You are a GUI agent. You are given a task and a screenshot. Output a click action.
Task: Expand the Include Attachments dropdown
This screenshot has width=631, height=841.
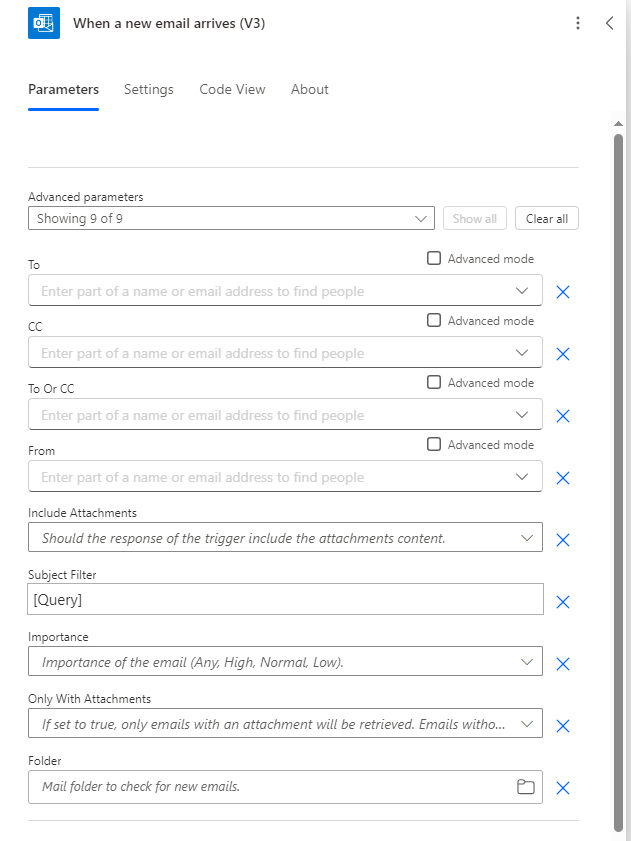[x=527, y=538]
